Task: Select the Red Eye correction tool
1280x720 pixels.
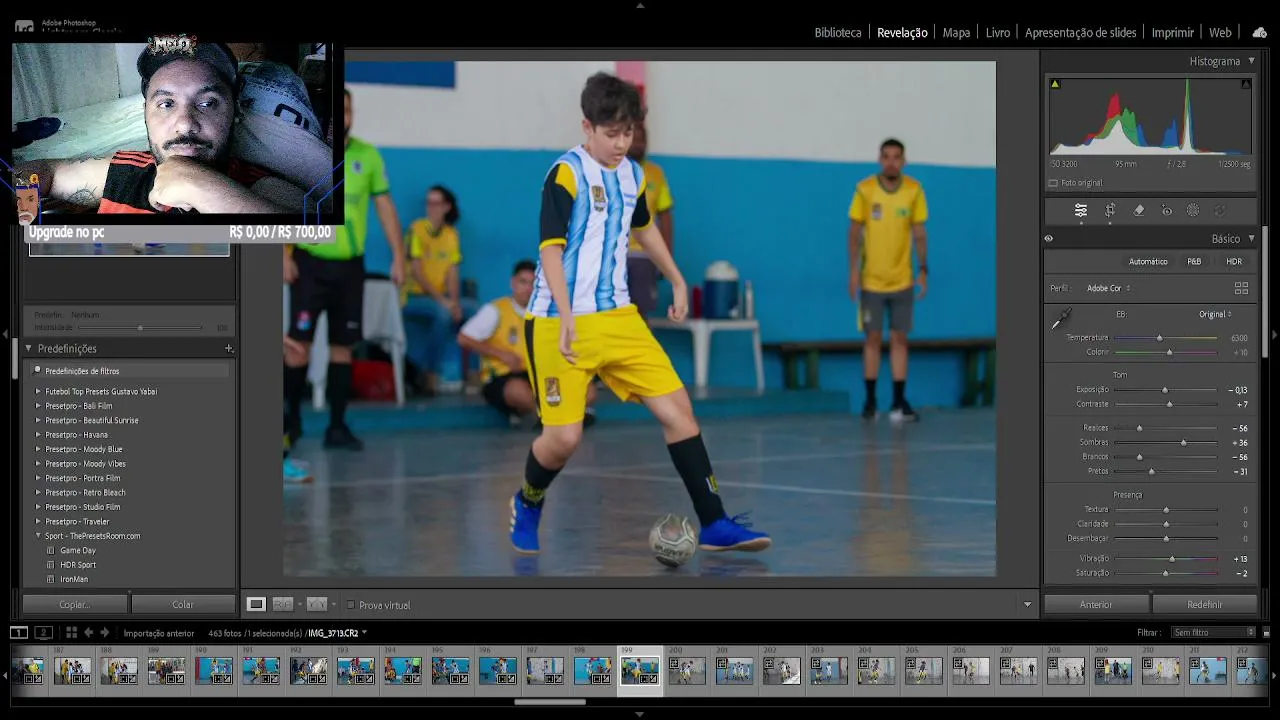Action: [1166, 210]
